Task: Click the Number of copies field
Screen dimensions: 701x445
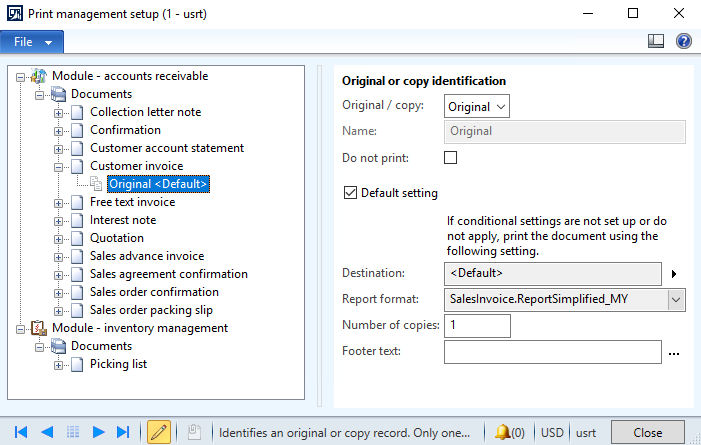Action: click(x=477, y=326)
